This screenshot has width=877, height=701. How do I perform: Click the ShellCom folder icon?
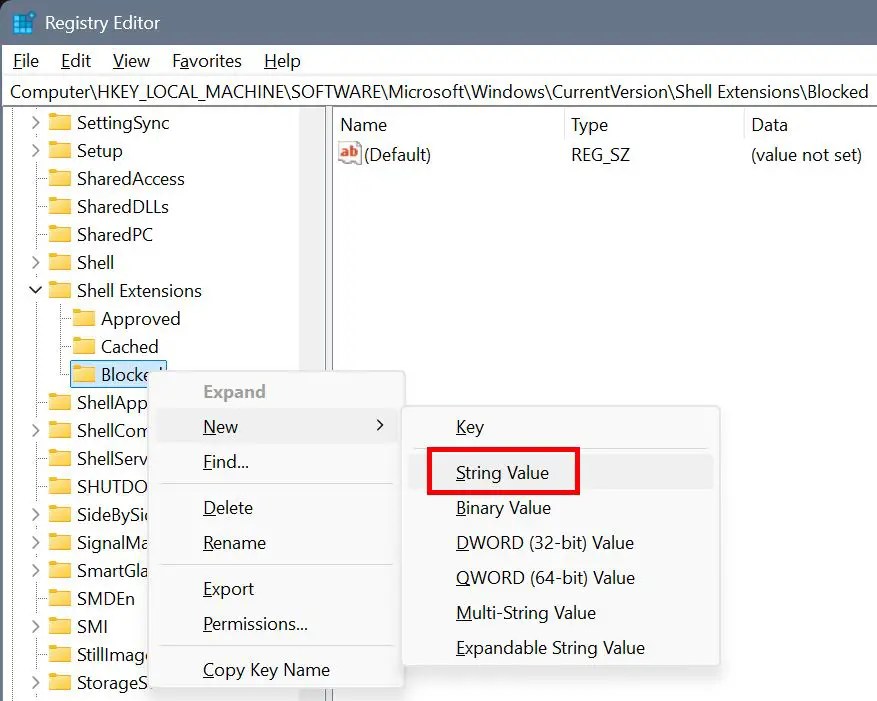(60, 430)
